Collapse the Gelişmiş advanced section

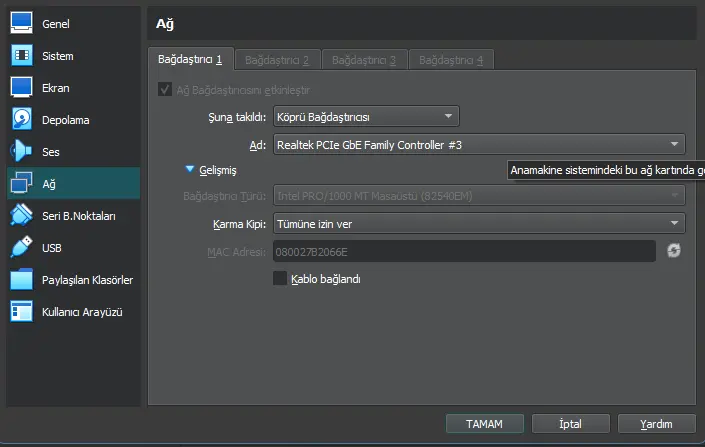click(x=190, y=170)
